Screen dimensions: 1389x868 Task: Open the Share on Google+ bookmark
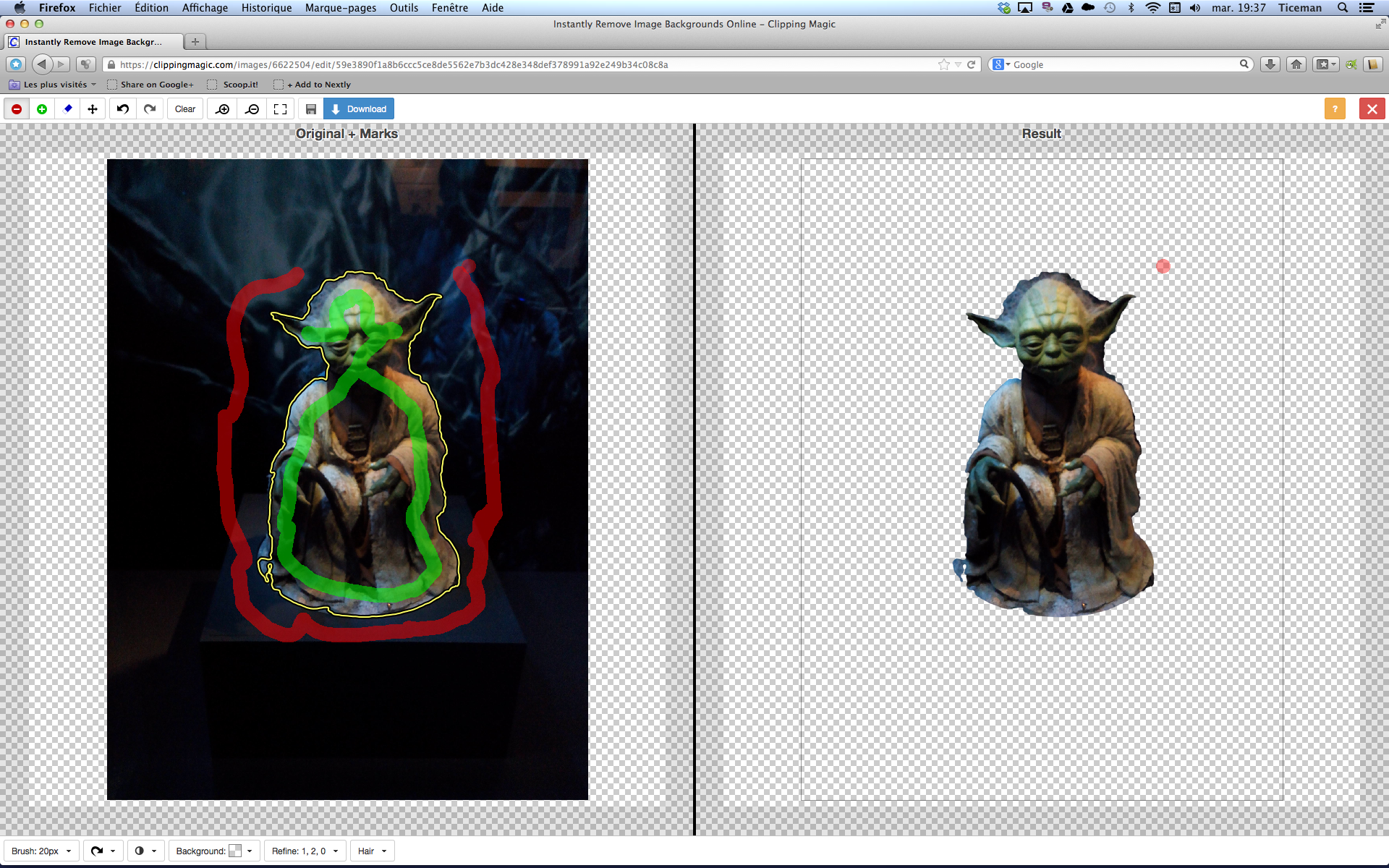[150, 85]
